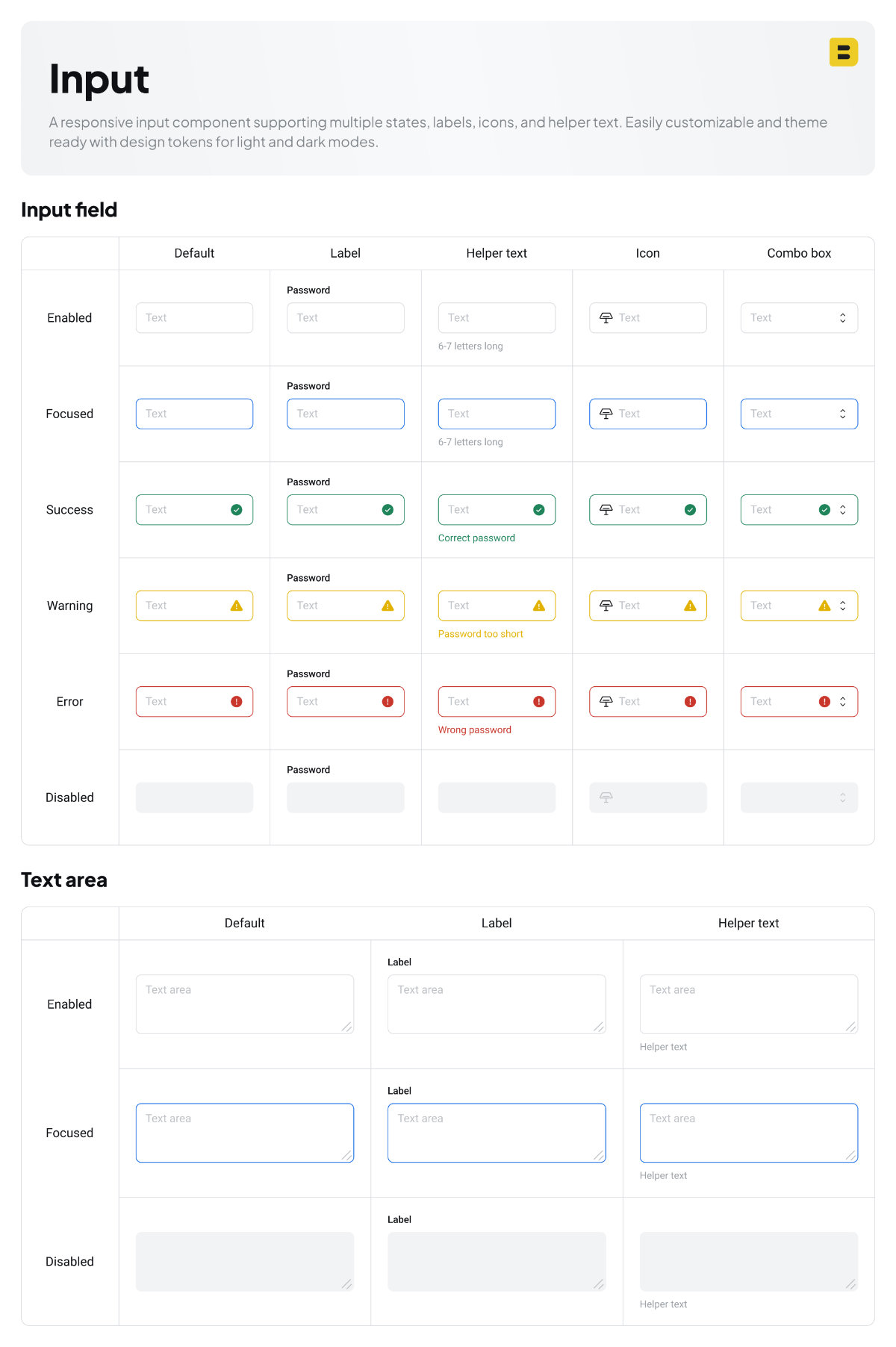Image resolution: width=896 pixels, height=1347 pixels.
Task: Select the Helper text column header in Input field
Action: click(x=497, y=253)
